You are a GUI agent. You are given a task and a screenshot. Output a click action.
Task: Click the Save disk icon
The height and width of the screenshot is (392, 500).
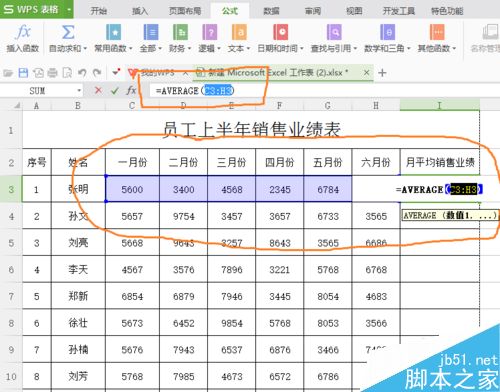click(x=23, y=73)
